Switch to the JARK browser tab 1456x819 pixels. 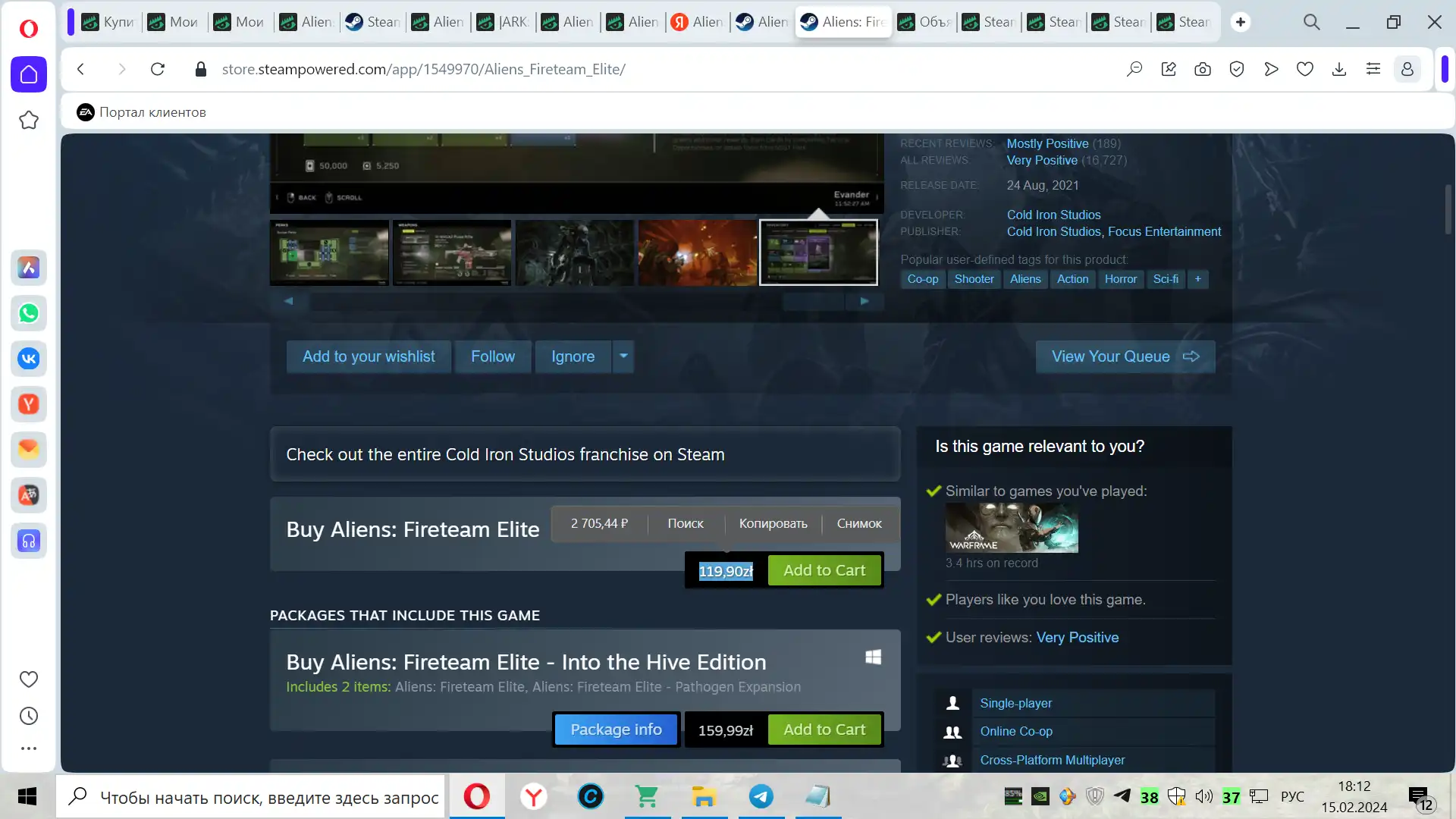pos(504,22)
